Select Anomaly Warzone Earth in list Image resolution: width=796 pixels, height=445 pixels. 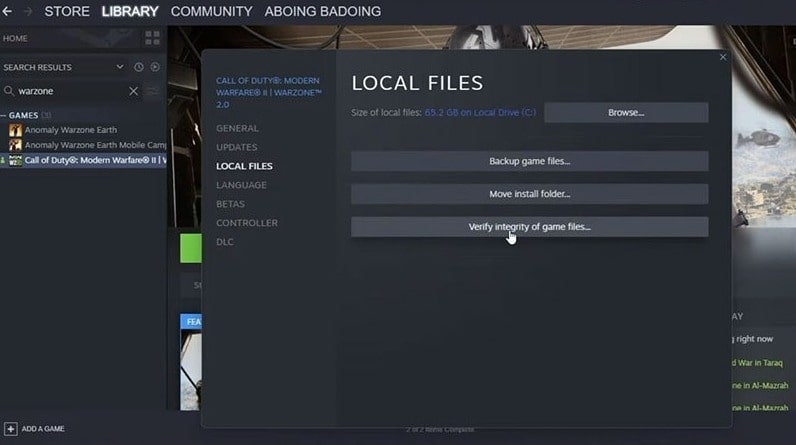[71, 130]
